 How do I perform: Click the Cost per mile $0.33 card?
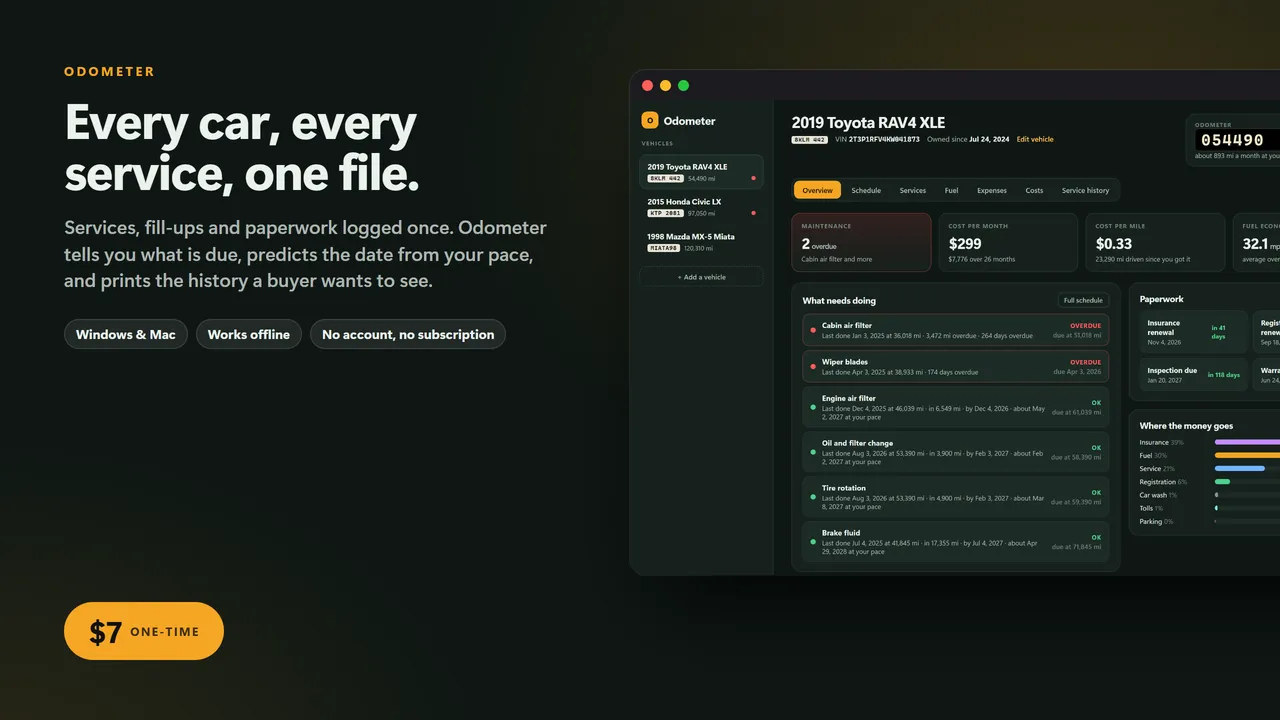(x=1155, y=242)
